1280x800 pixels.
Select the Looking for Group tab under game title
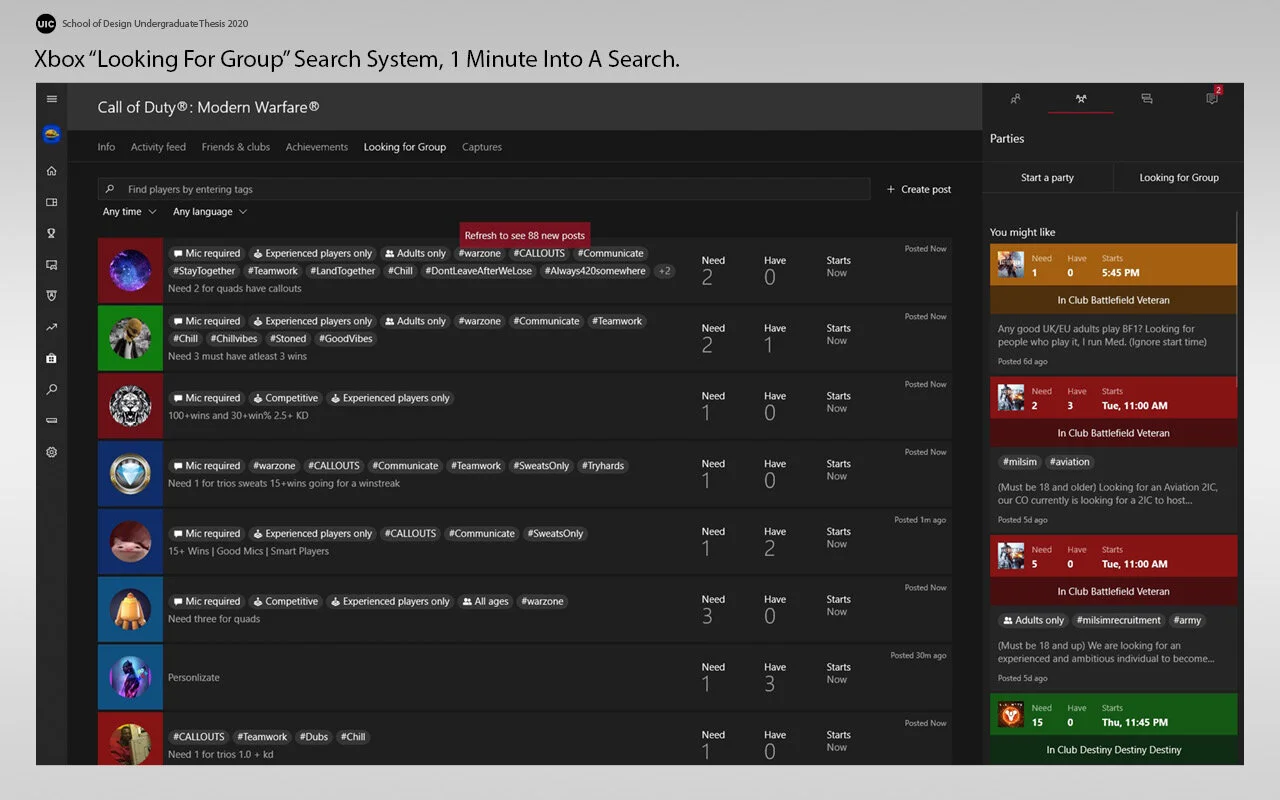tap(405, 147)
